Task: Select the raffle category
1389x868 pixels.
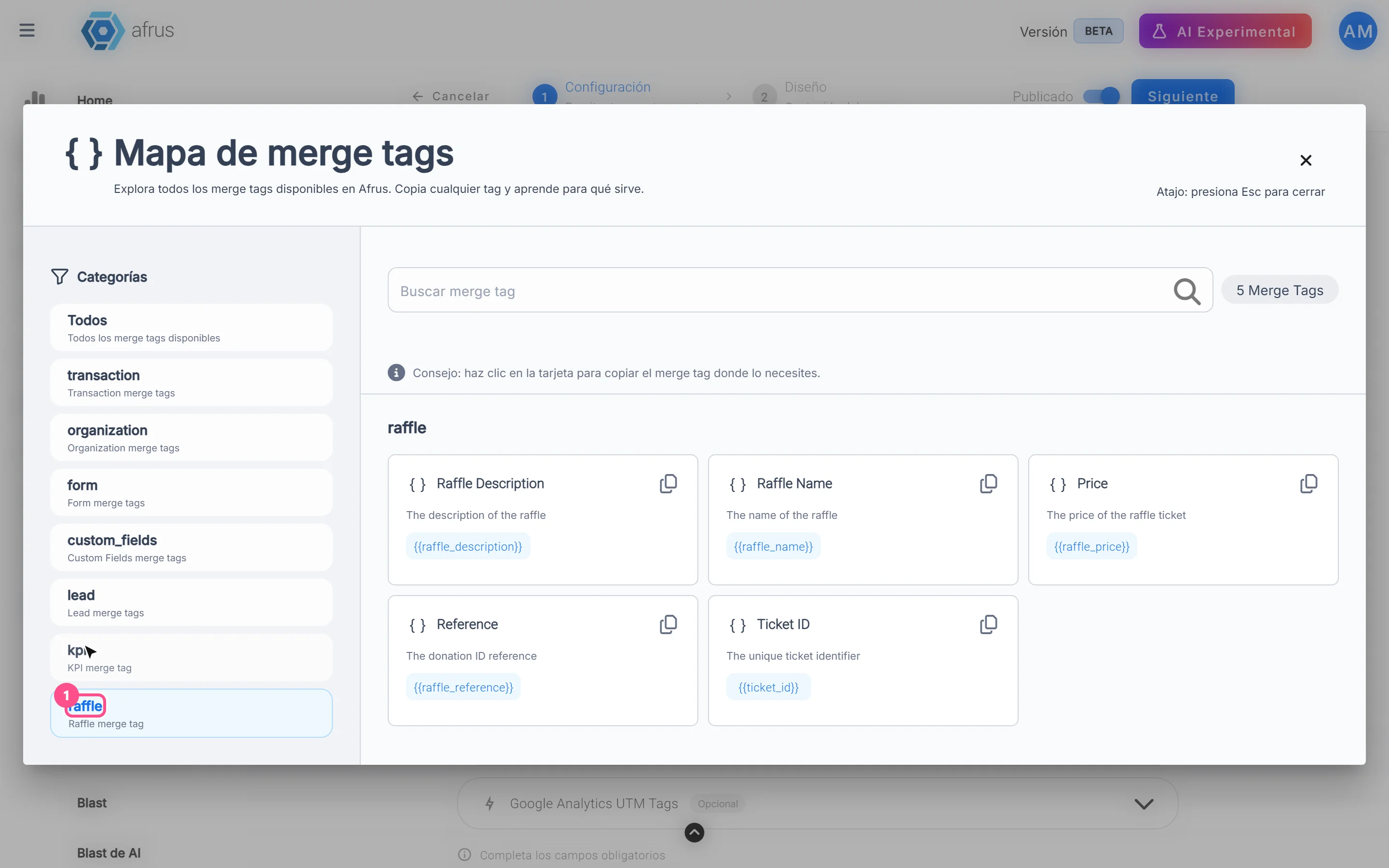Action: click(x=191, y=714)
